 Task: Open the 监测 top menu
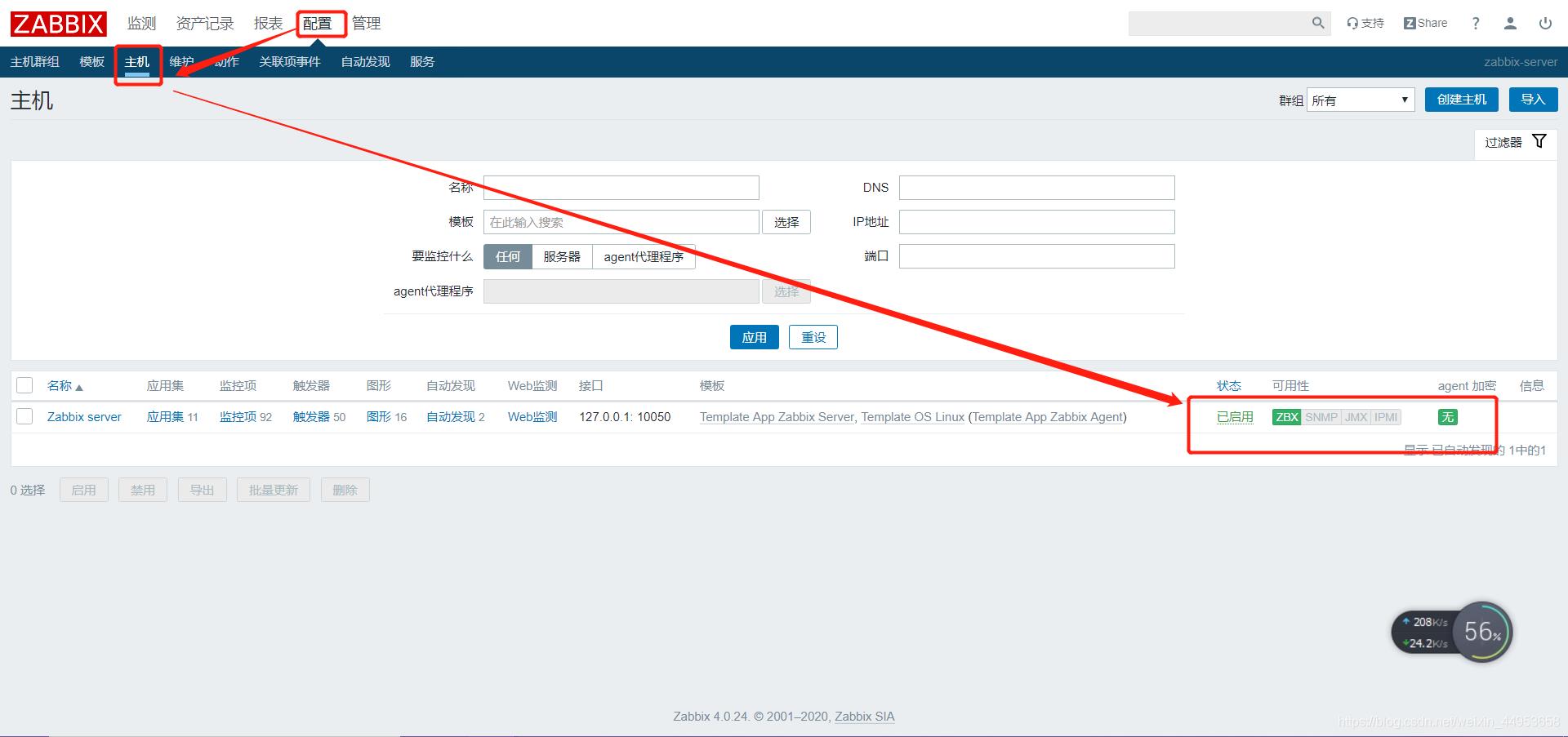click(141, 24)
